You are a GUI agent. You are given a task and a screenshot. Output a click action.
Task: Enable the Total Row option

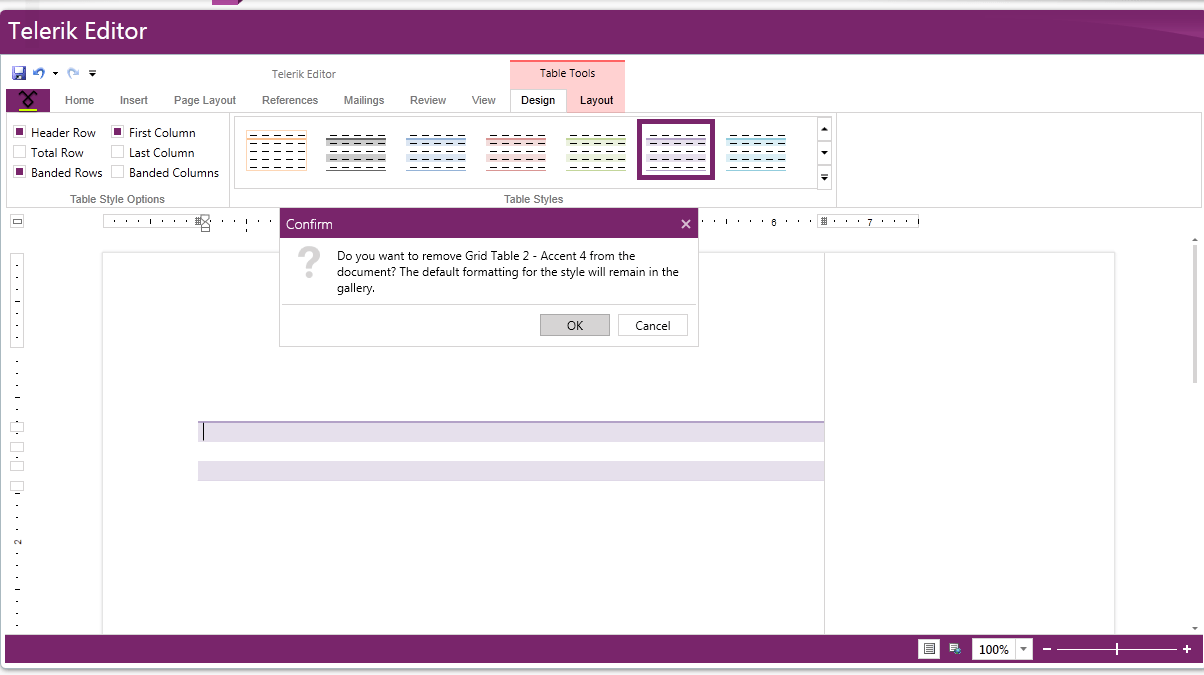point(21,152)
